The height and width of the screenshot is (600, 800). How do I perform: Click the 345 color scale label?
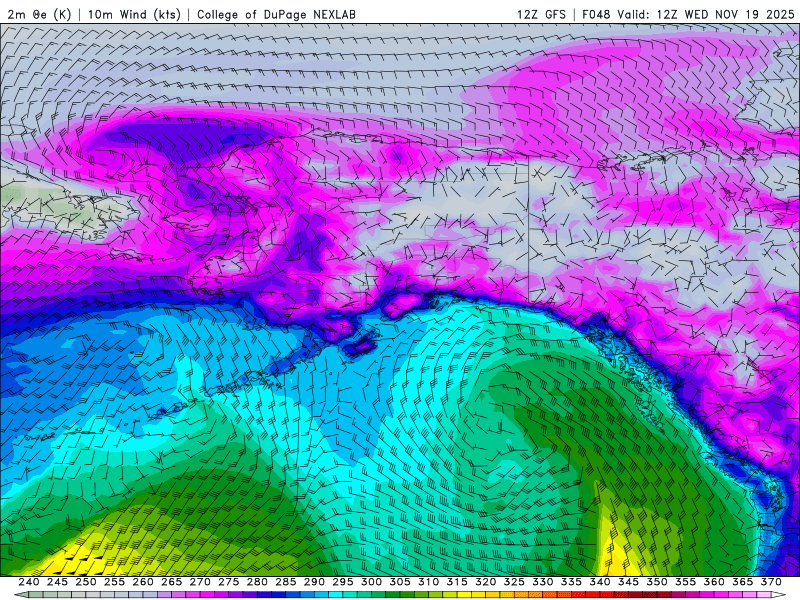coord(629,582)
